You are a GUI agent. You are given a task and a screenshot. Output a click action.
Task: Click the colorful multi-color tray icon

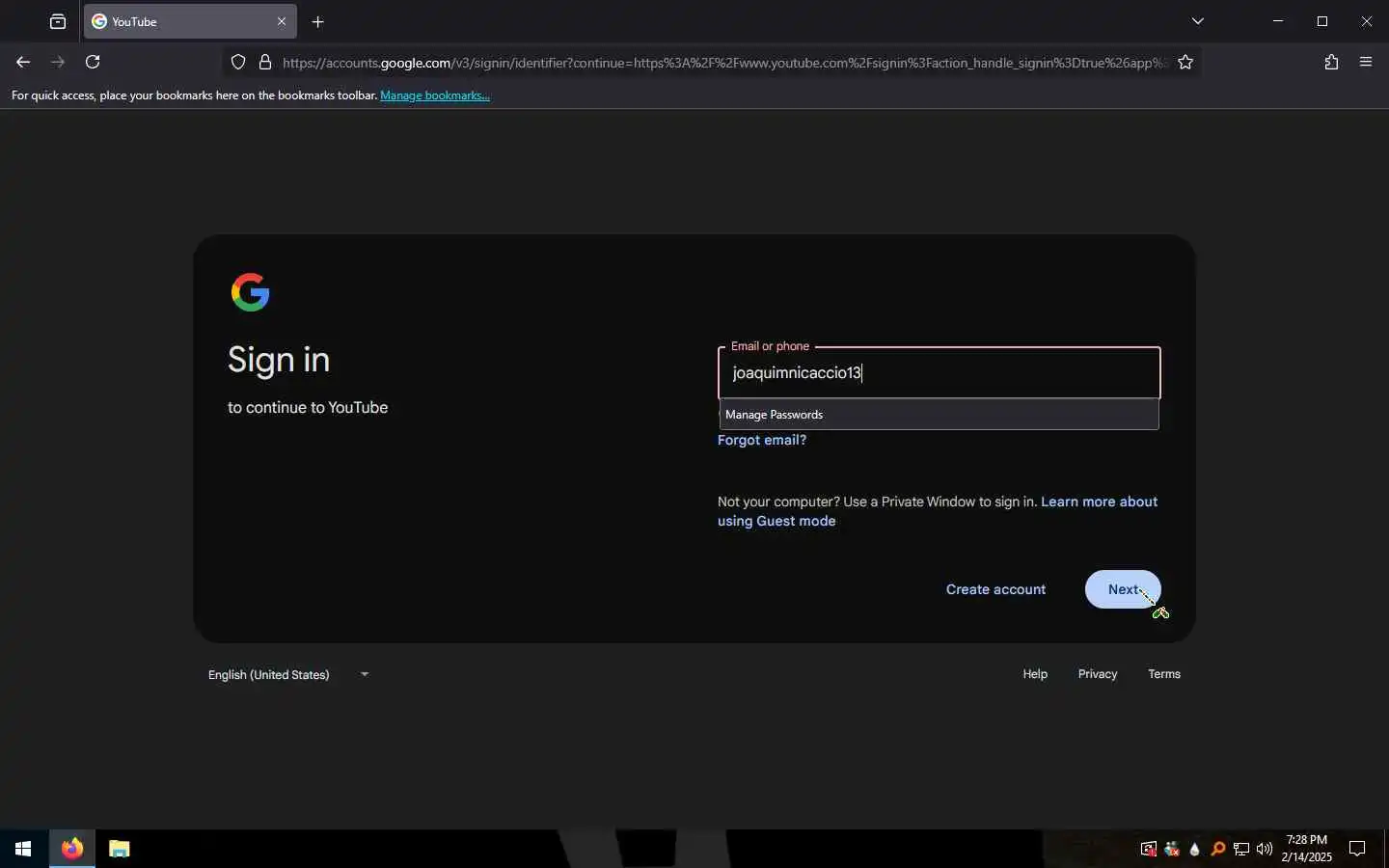[x=1172, y=849]
